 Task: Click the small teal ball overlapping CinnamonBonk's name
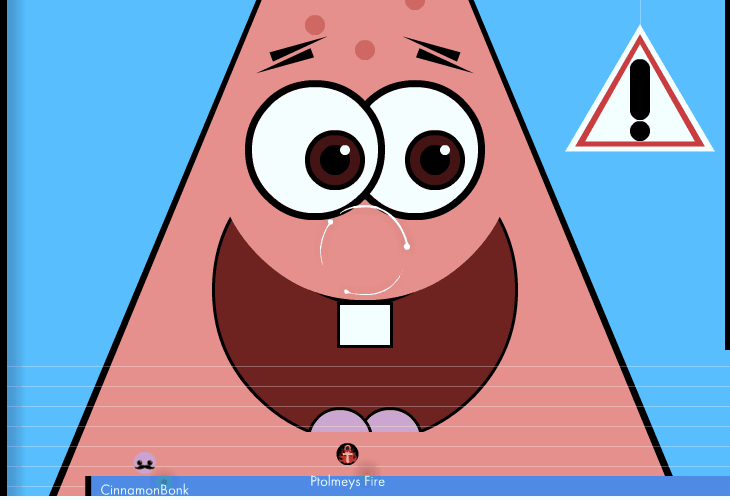coord(164,482)
